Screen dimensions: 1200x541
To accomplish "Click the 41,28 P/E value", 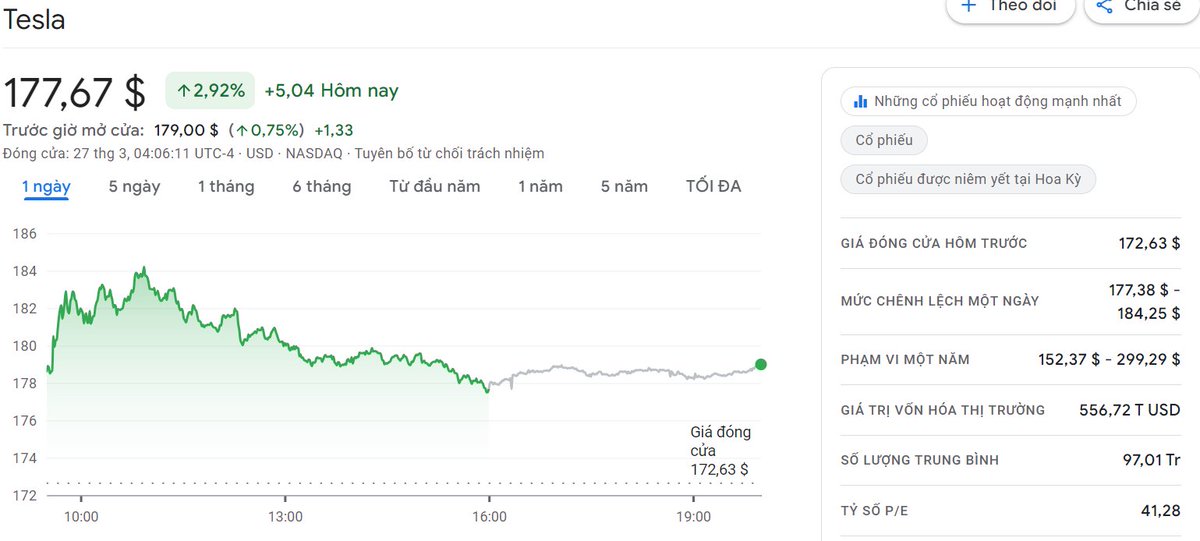I will coord(1159,511).
